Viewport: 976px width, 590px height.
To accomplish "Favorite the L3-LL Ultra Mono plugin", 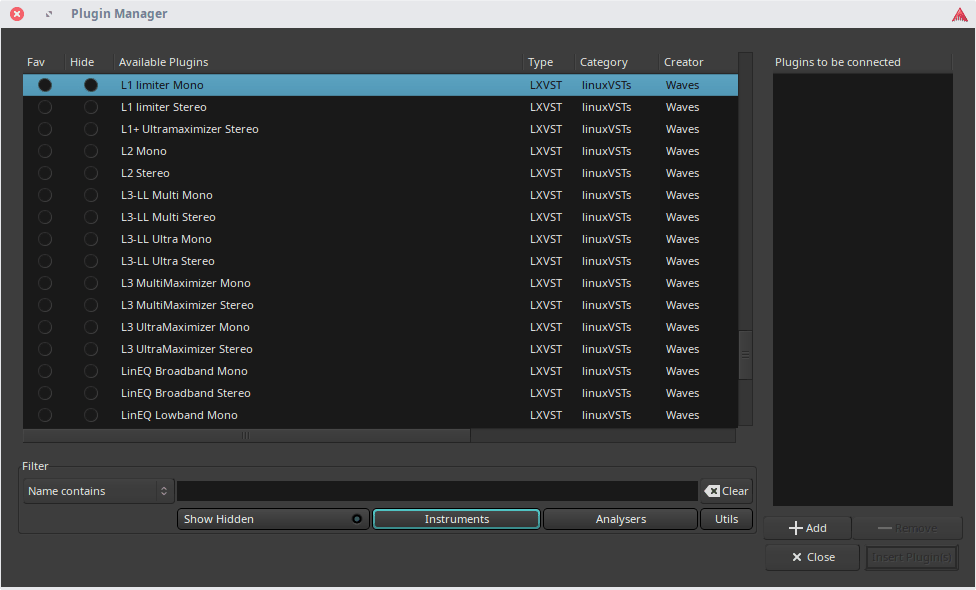I will pos(45,239).
